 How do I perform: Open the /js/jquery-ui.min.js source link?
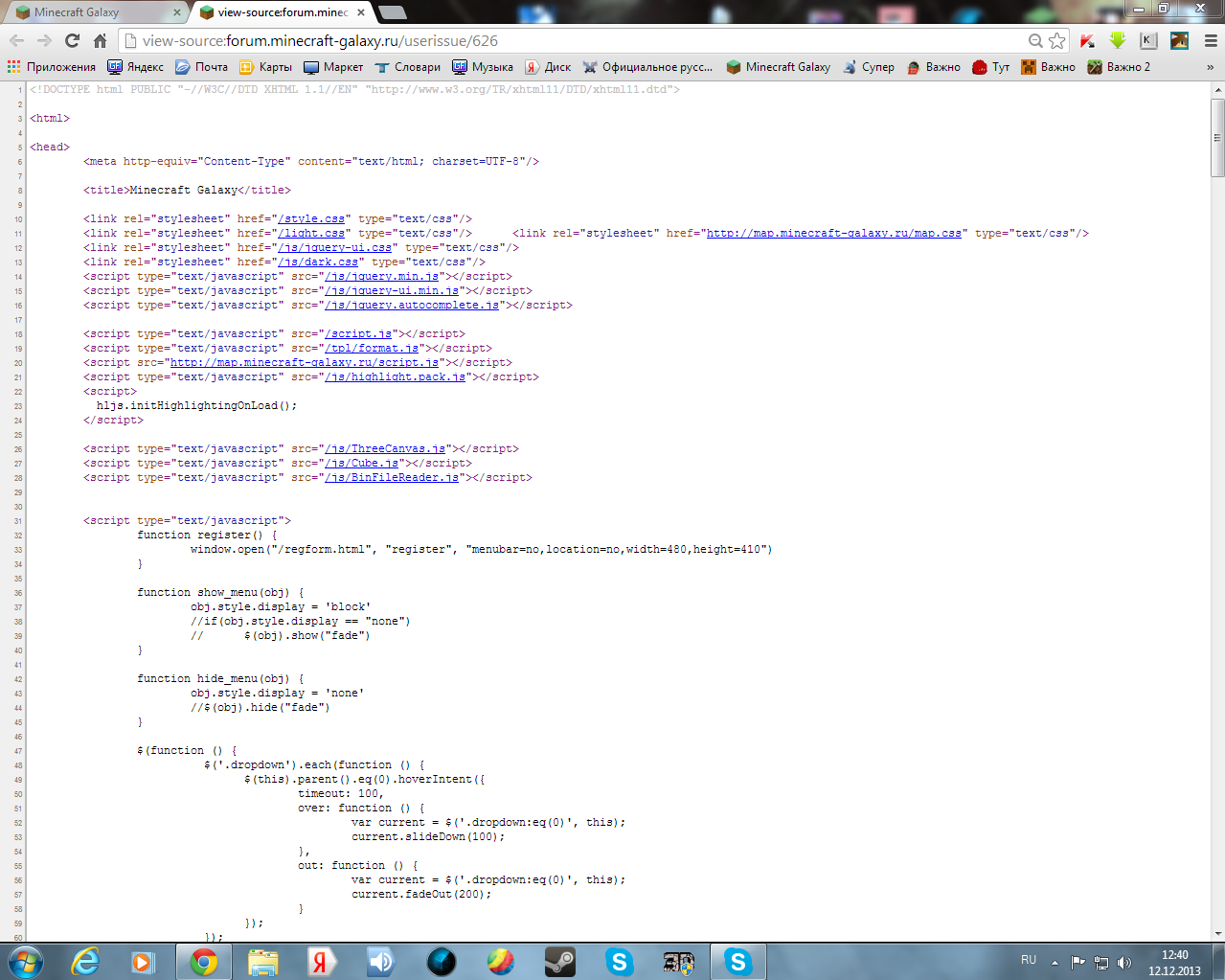click(x=392, y=291)
